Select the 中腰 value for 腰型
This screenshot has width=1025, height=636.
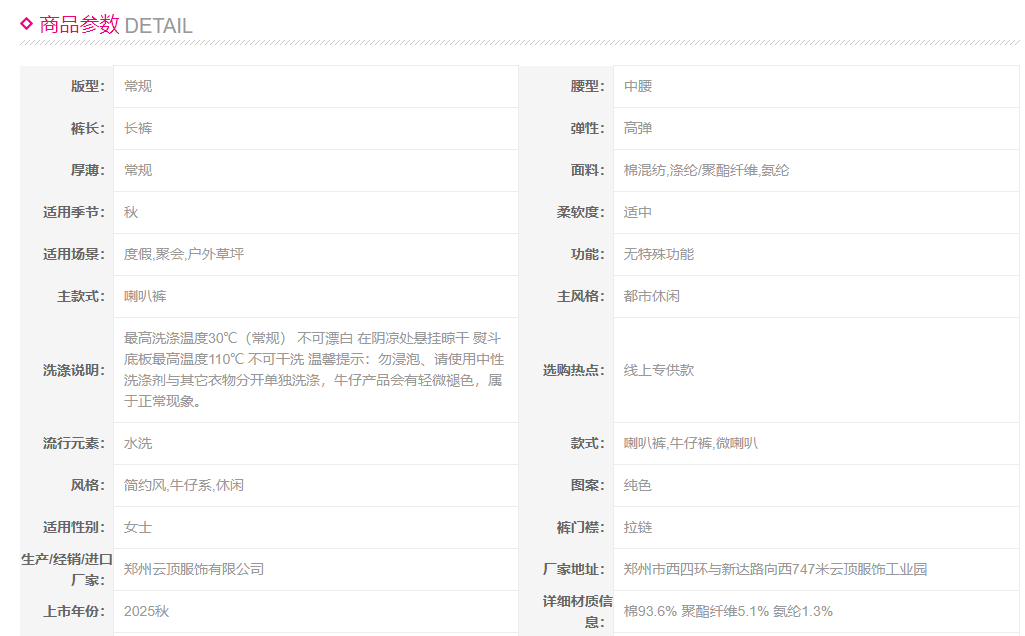tap(638, 86)
